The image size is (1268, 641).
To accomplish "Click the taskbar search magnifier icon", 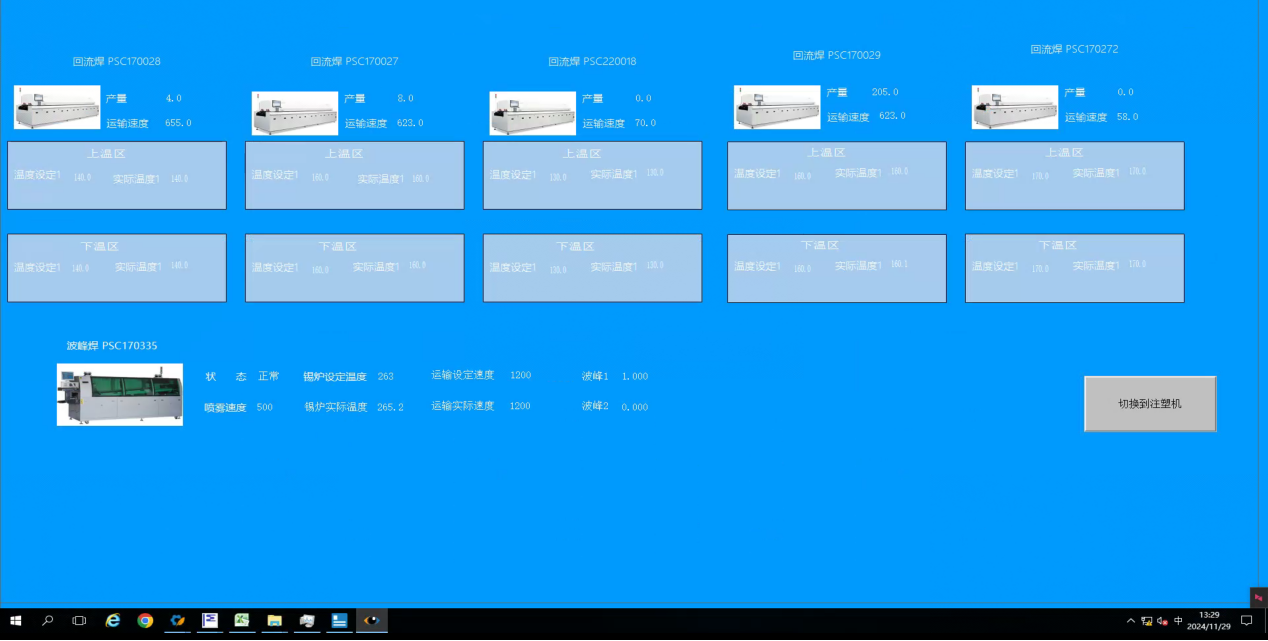I will pos(48,621).
